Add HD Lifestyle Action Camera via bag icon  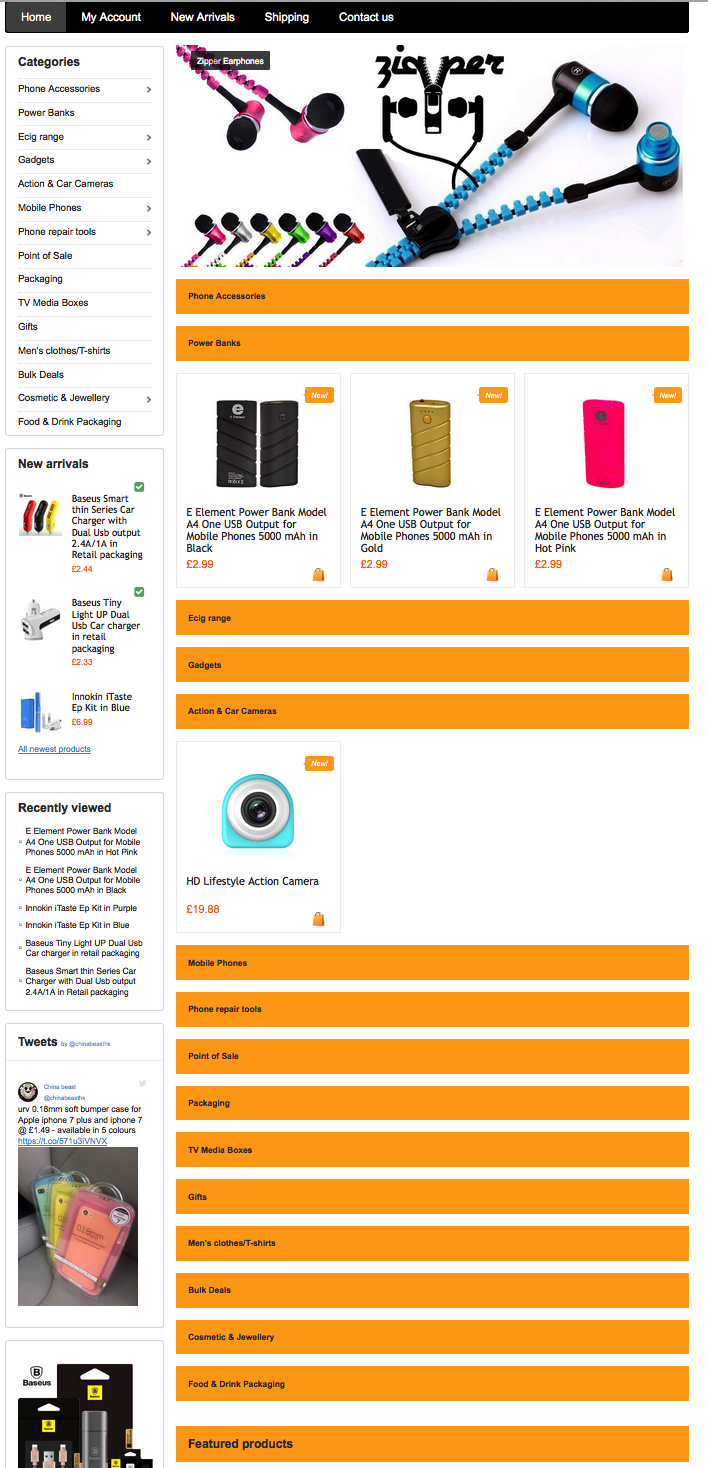(x=318, y=919)
